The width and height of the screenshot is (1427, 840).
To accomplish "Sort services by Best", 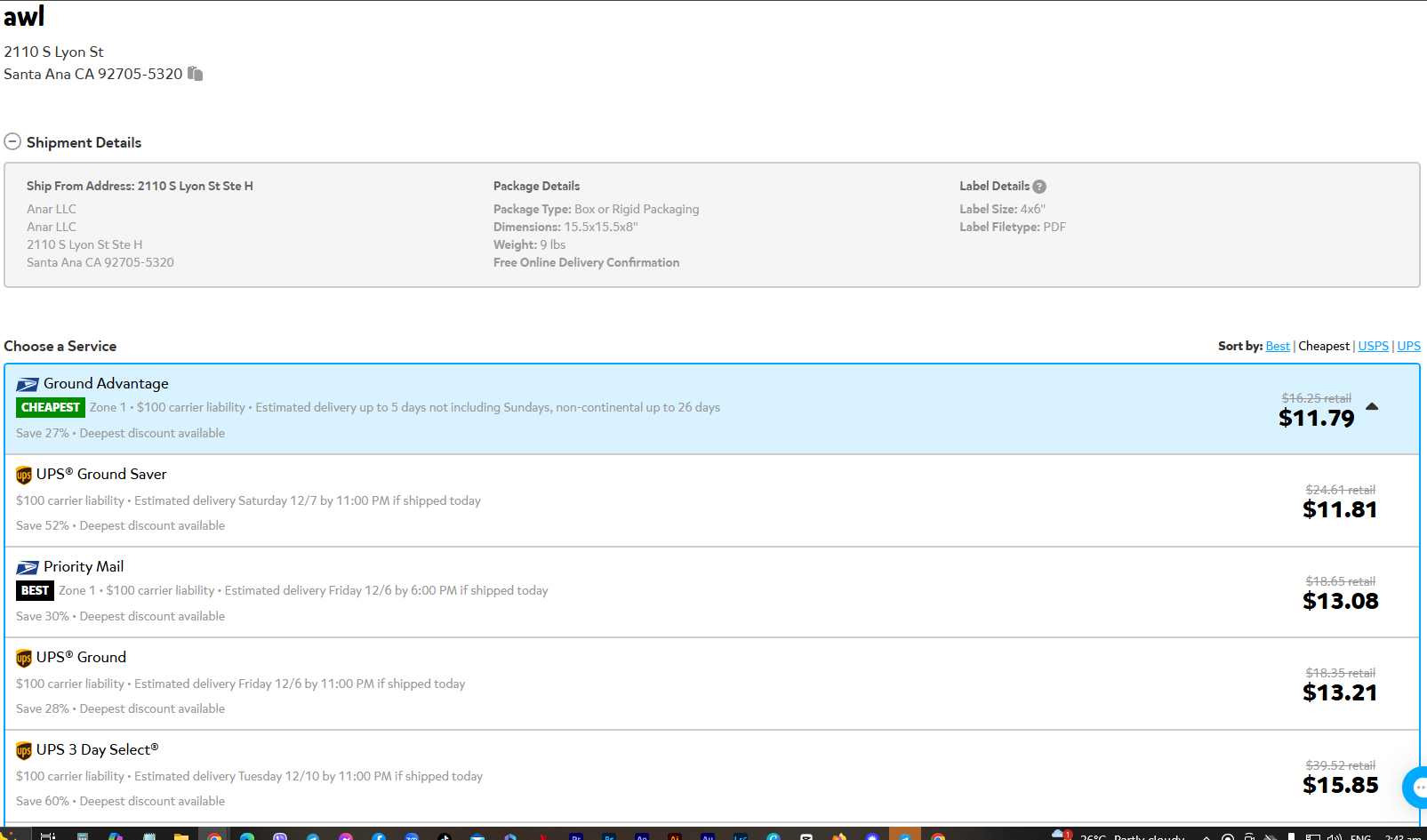I will point(1278,346).
